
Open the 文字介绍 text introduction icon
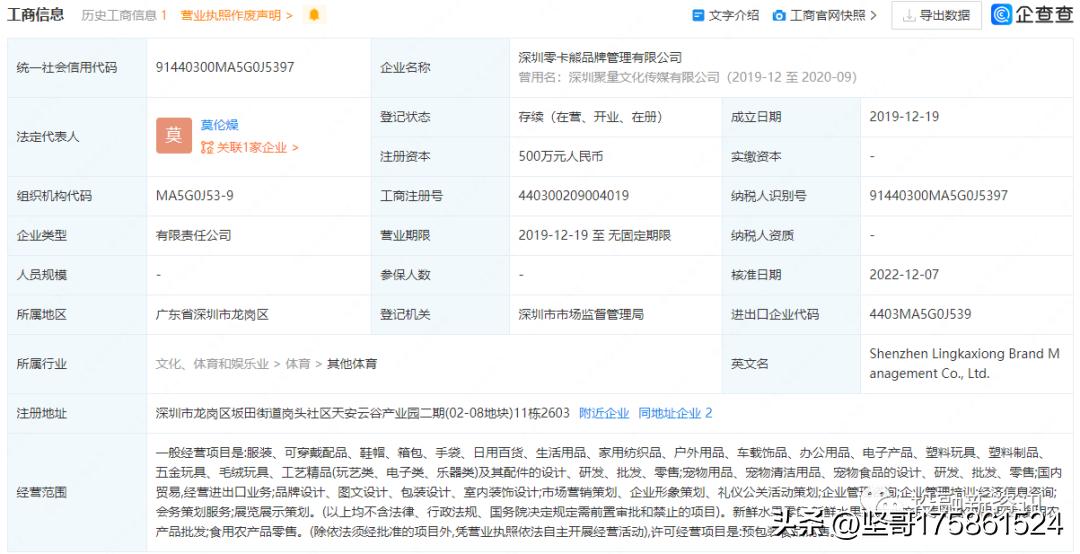click(698, 15)
